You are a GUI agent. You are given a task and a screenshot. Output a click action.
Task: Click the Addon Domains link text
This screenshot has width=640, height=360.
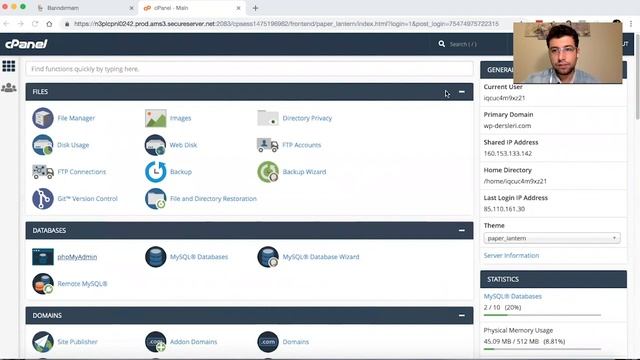tap(193, 342)
